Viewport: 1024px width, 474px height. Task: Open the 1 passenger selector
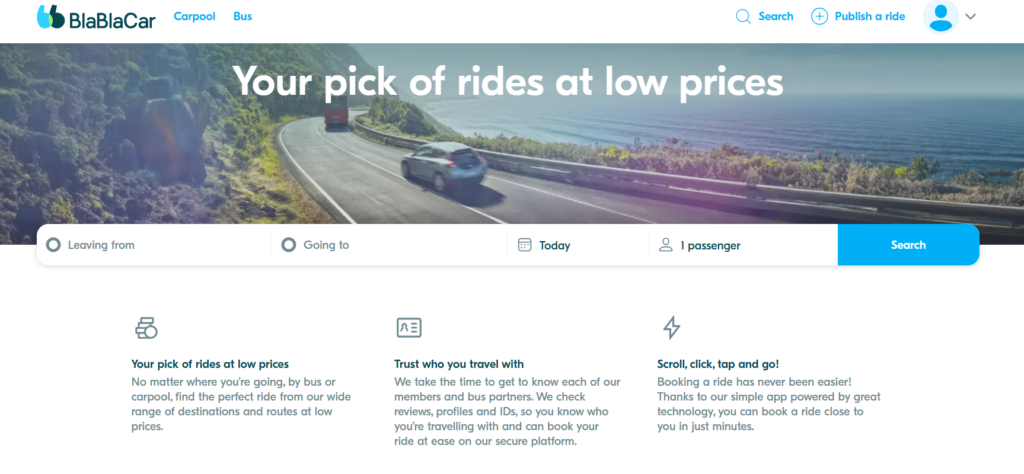coord(710,245)
